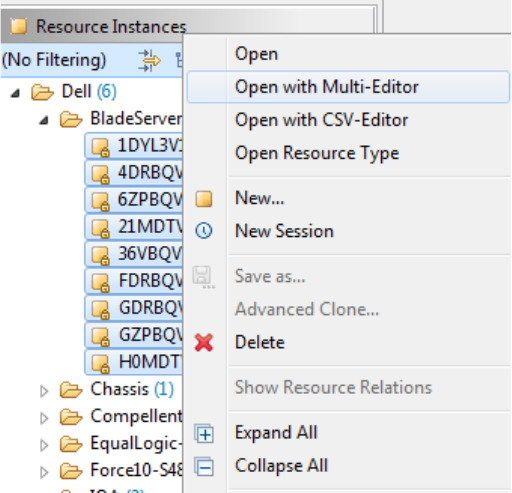Screen dimensions: 512x493
Task: Expand the Chassis folder node
Action: click(x=44, y=391)
